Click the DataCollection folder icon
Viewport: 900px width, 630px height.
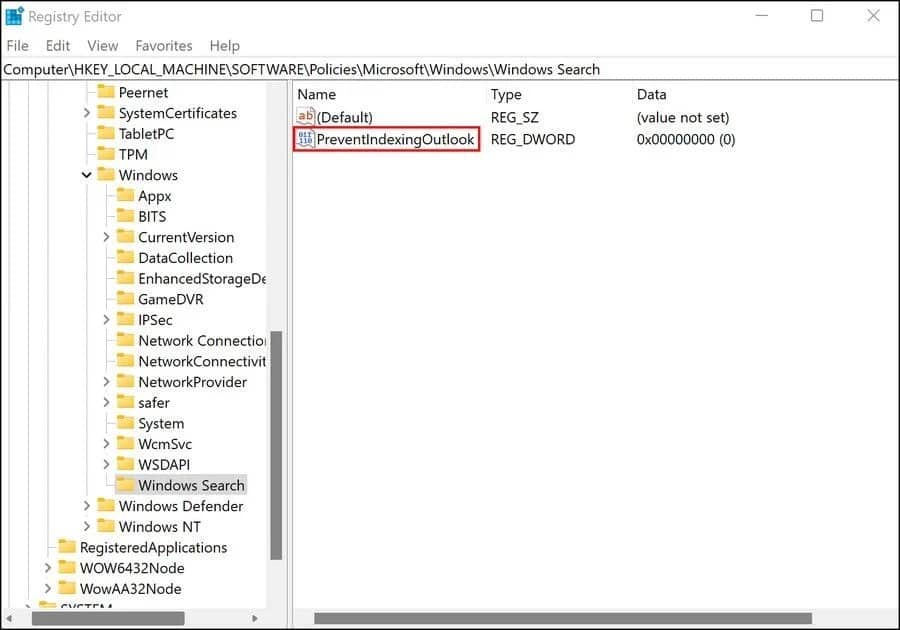[x=127, y=257]
